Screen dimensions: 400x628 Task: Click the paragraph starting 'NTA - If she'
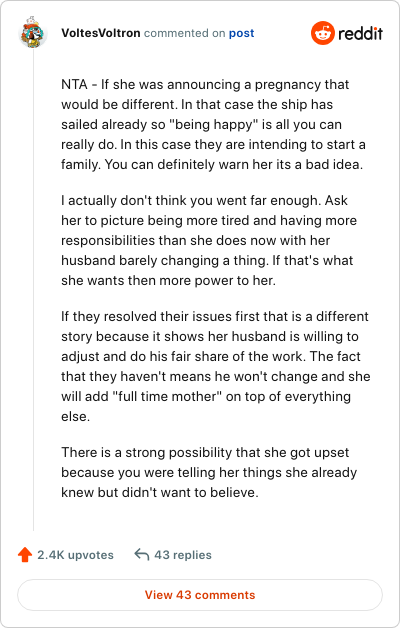pyautogui.click(x=213, y=124)
